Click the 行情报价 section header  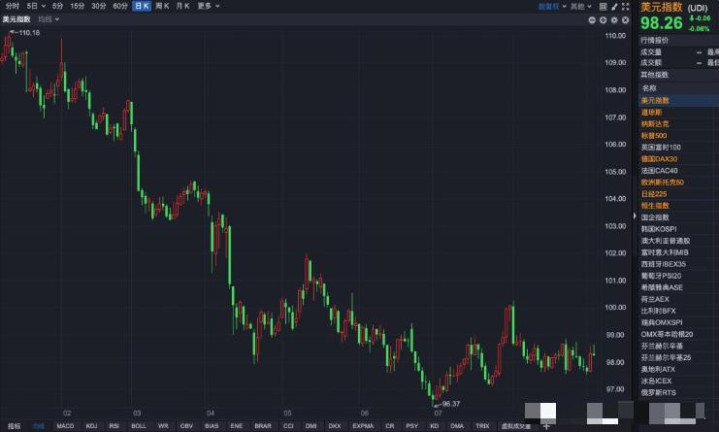(x=654, y=40)
